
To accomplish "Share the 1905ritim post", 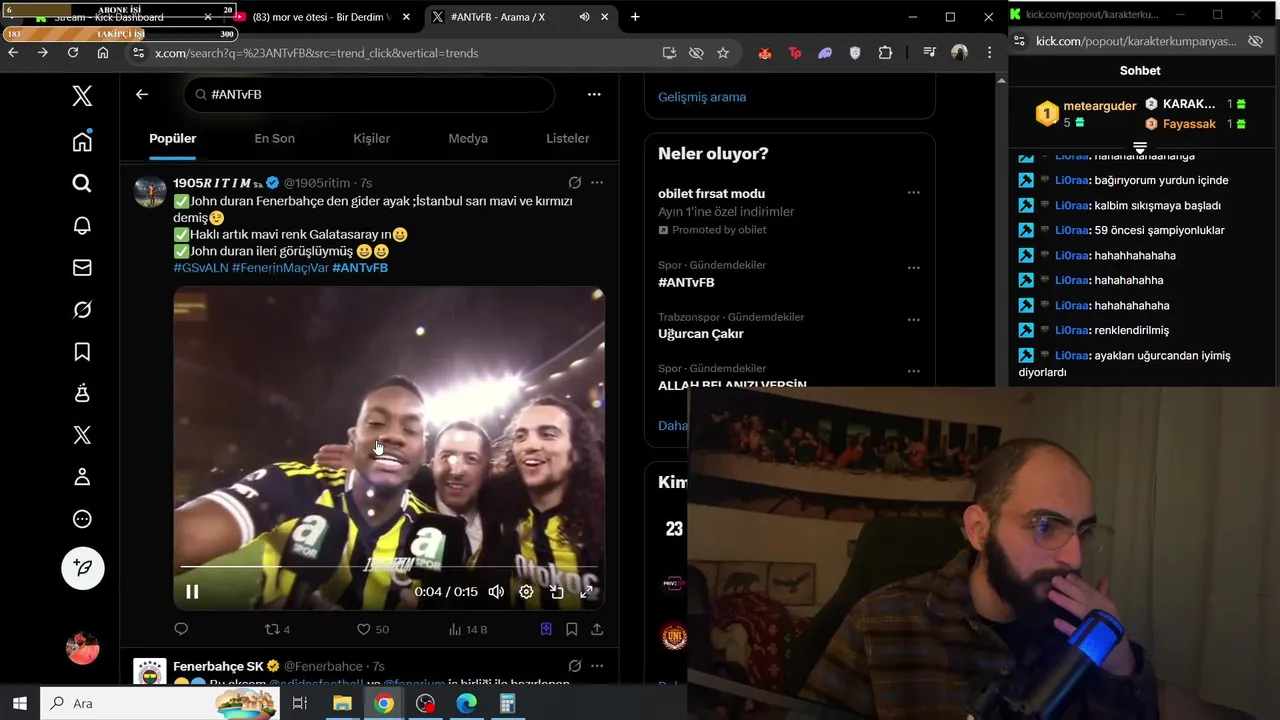I will click(x=597, y=629).
